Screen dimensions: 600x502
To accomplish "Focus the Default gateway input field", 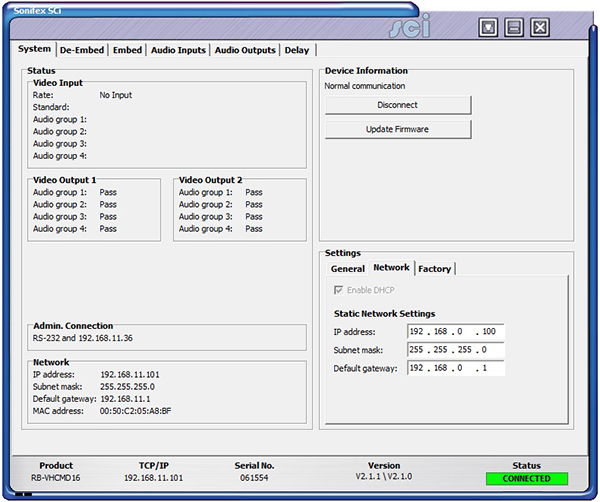I will 456,368.
